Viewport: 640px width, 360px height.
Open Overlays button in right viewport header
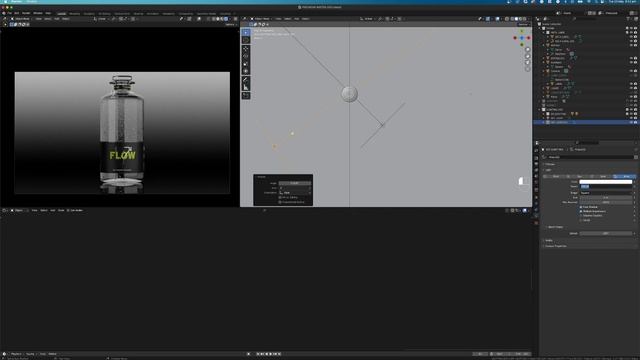point(497,19)
